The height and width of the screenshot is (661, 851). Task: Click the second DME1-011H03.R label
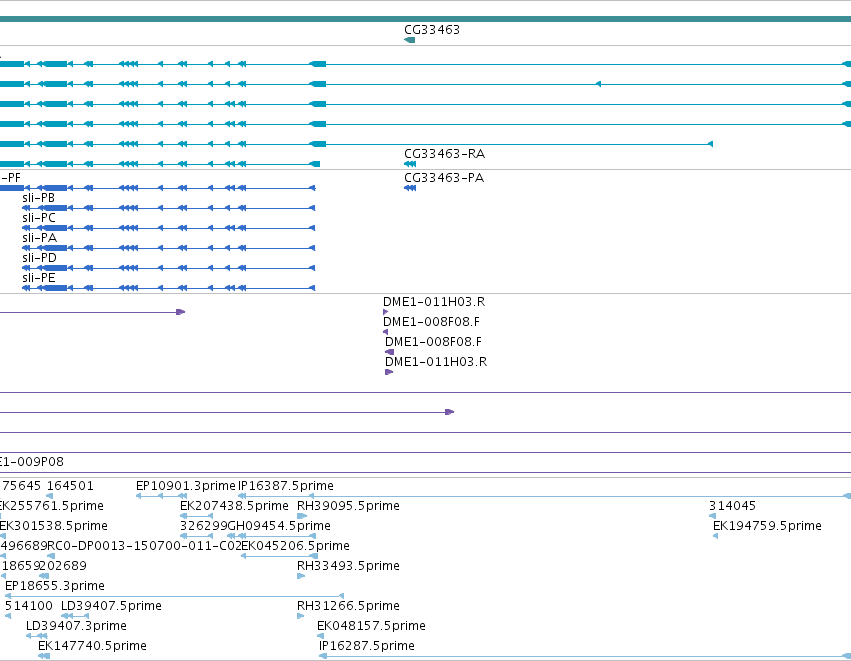pyautogui.click(x=436, y=362)
